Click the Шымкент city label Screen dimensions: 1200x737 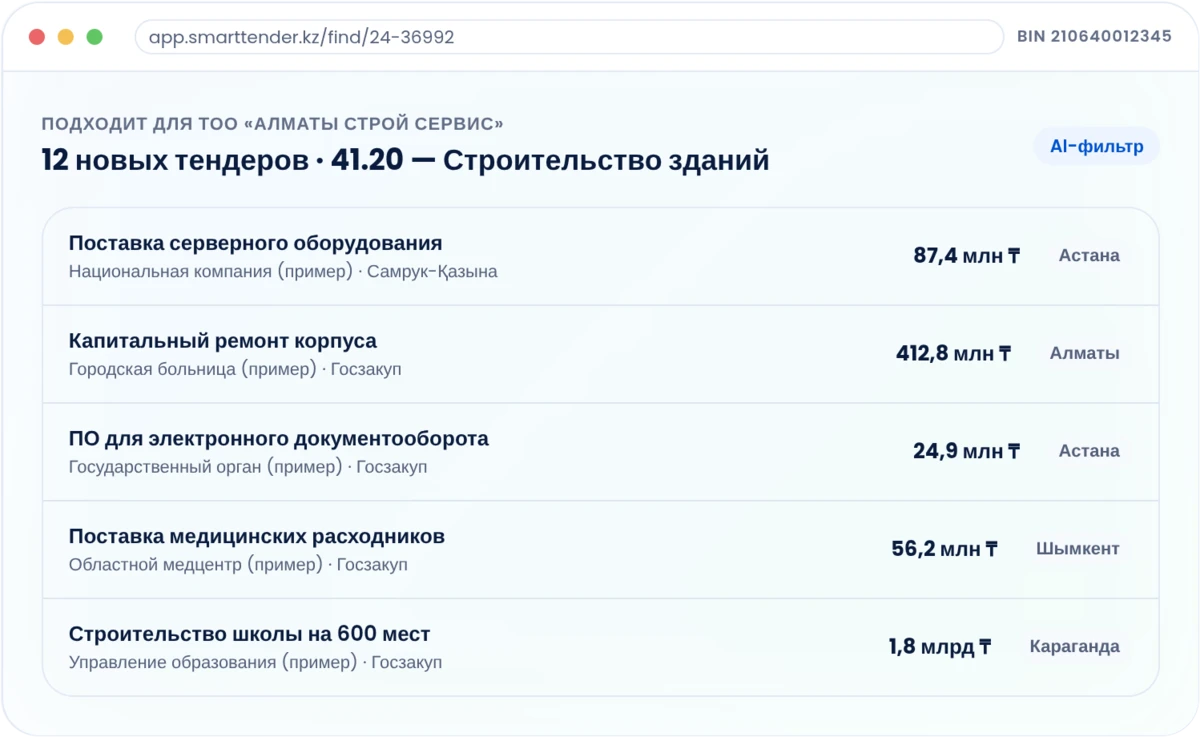(1078, 549)
